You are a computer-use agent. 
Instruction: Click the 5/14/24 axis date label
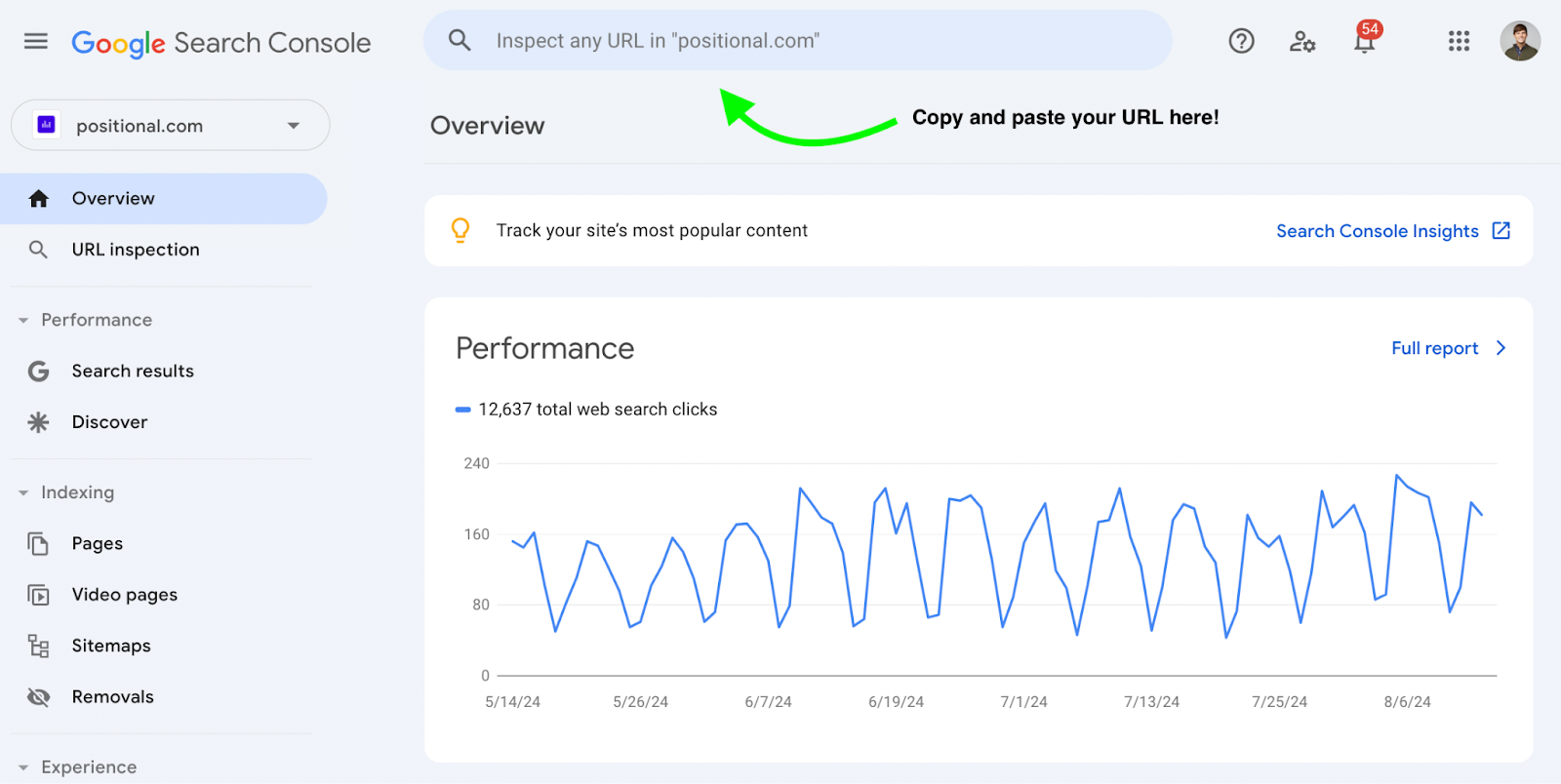512,702
